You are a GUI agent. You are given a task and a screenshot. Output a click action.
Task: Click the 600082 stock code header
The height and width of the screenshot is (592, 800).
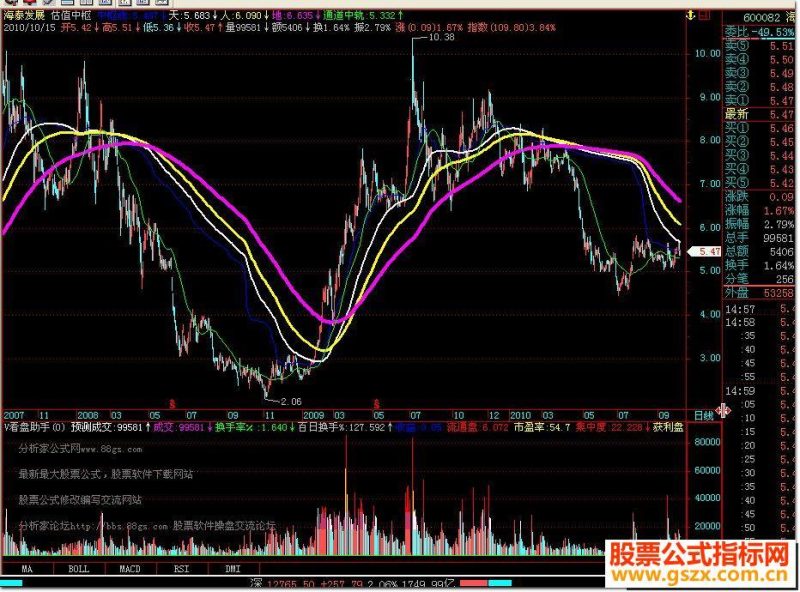[x=761, y=17]
